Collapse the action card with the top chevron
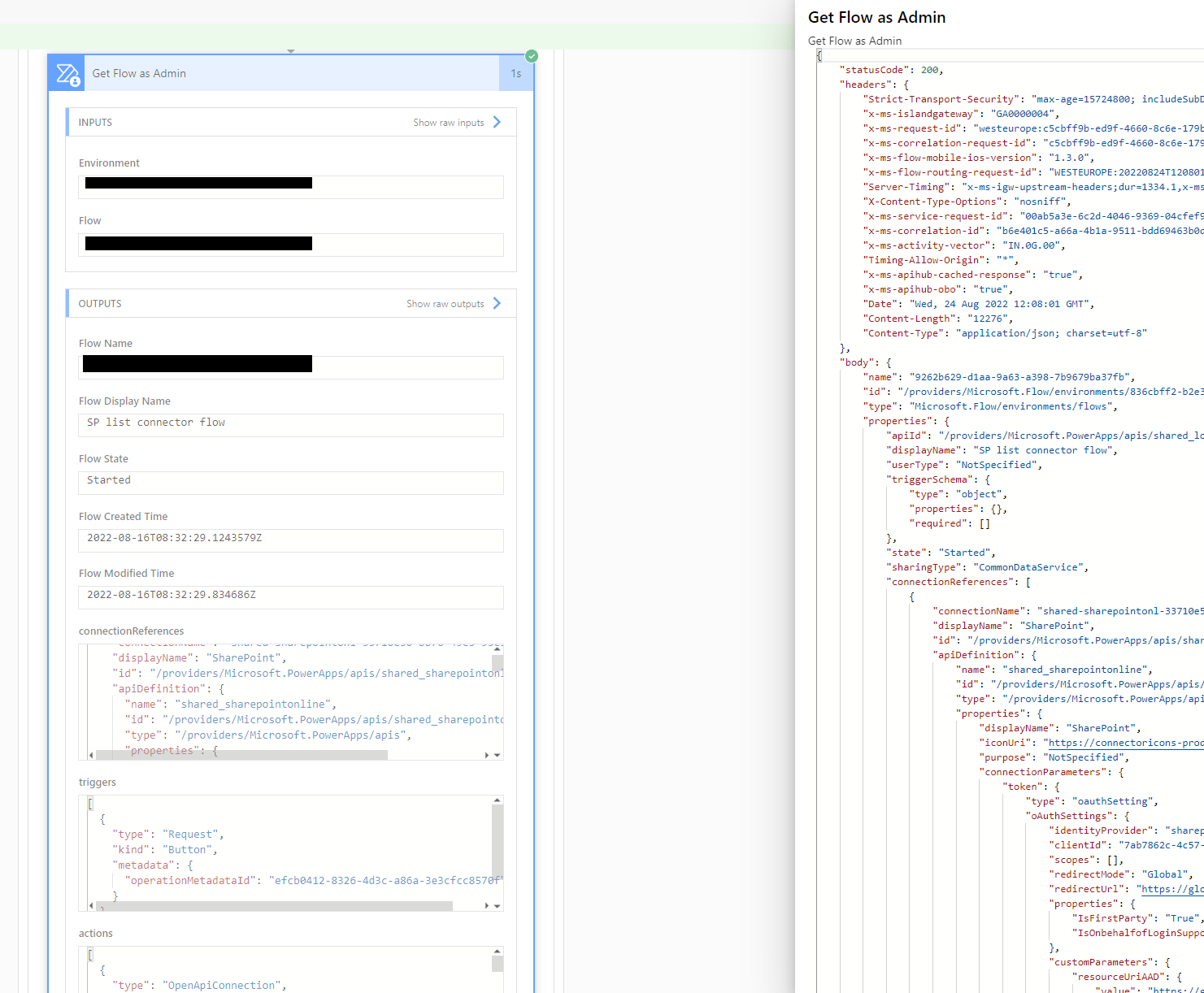 tap(291, 50)
